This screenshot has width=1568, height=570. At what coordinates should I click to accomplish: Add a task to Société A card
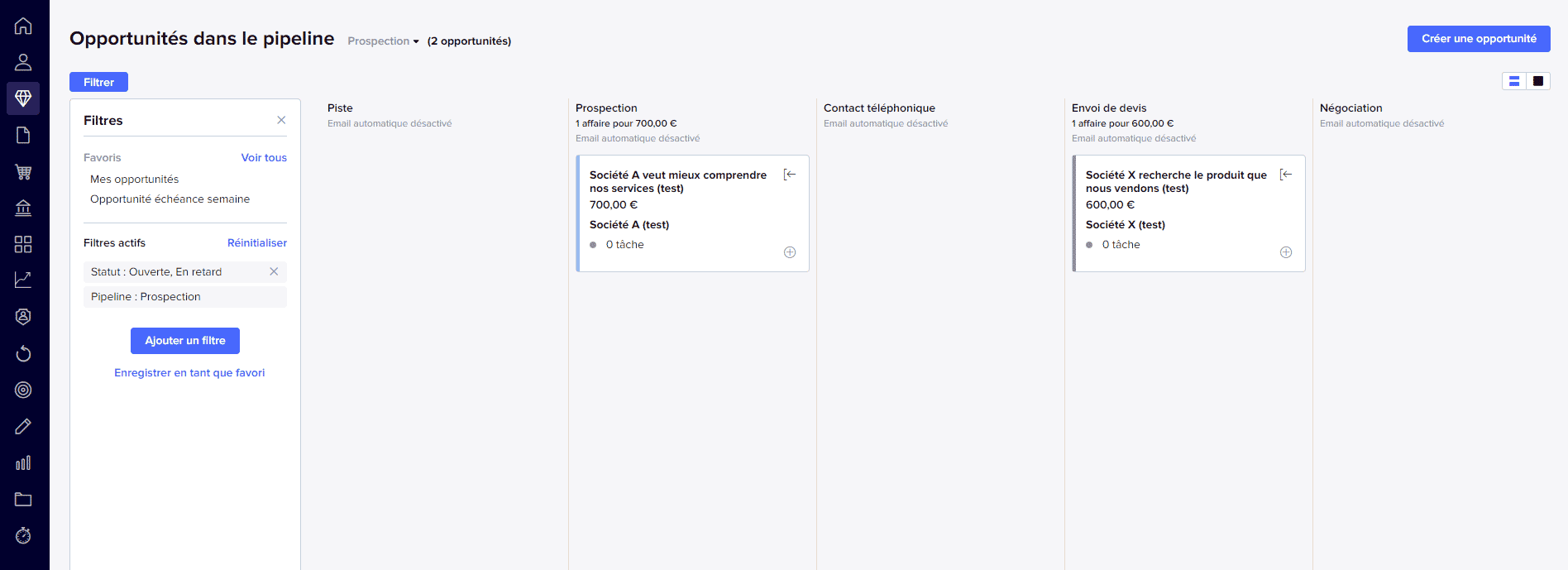tap(790, 252)
